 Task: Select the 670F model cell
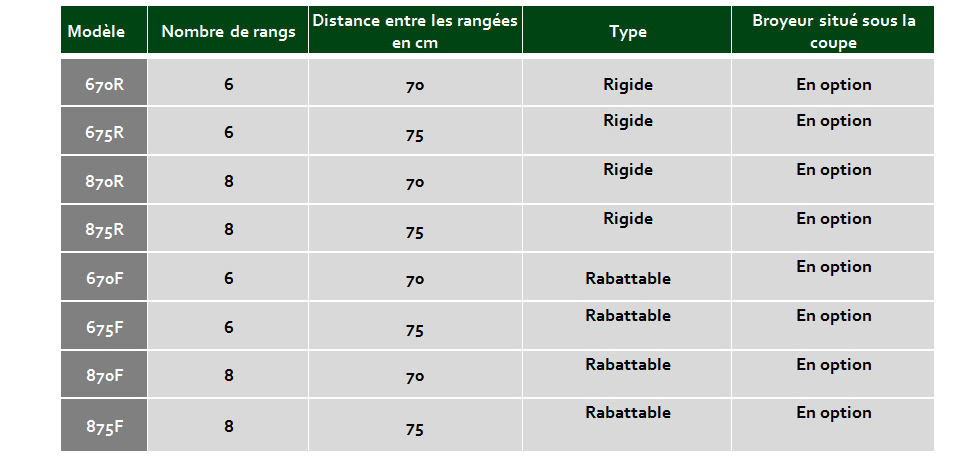pos(104,277)
